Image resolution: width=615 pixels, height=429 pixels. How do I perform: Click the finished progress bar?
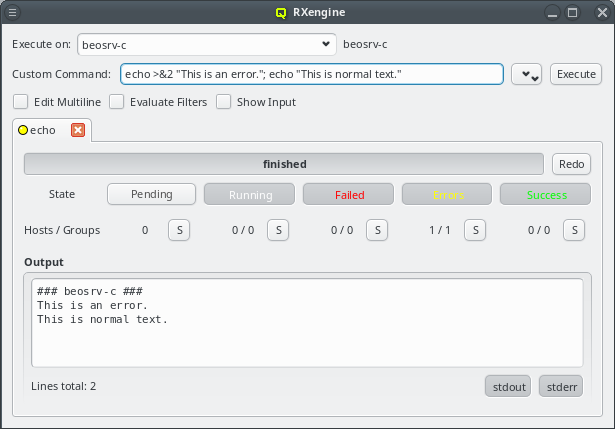(x=284, y=164)
